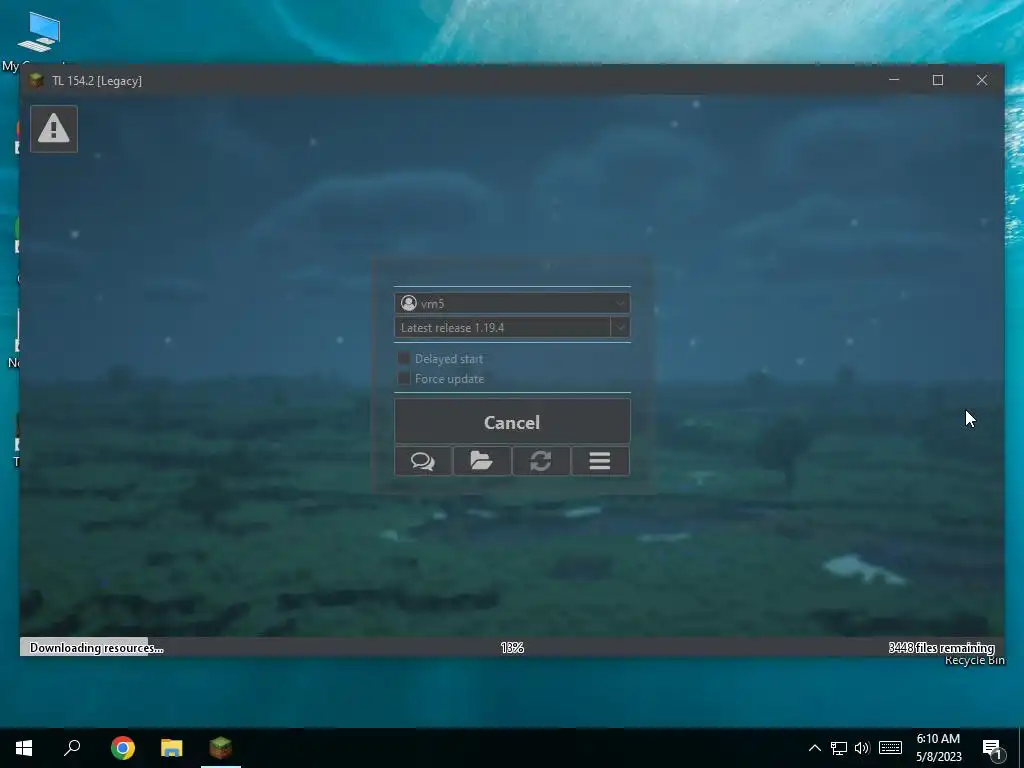This screenshot has height=768, width=1024.
Task: Open the hamburger settings menu button
Action: [x=600, y=461]
